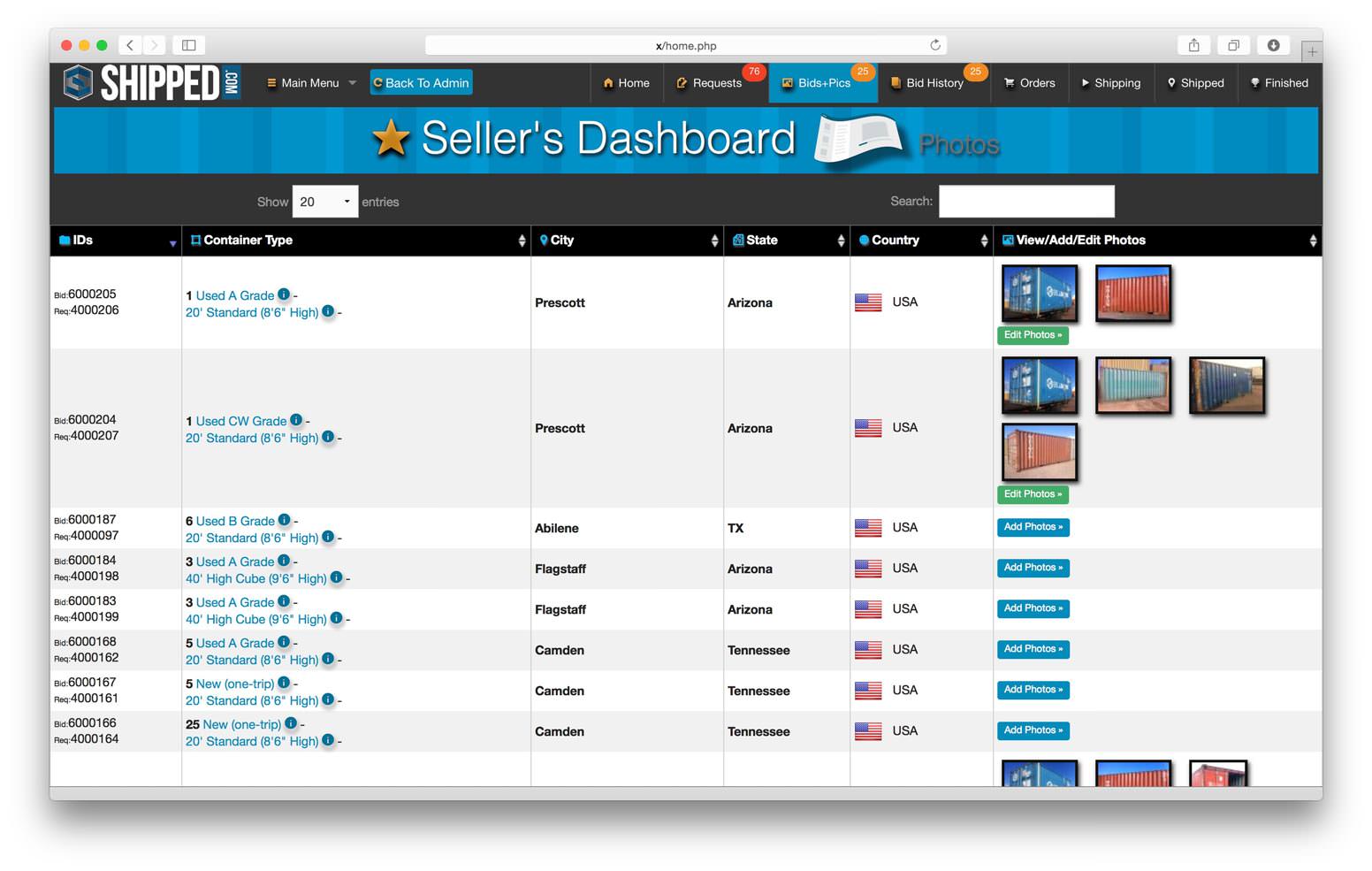Image resolution: width=1372 pixels, height=871 pixels.
Task: Click into the Search input field
Action: [1025, 202]
